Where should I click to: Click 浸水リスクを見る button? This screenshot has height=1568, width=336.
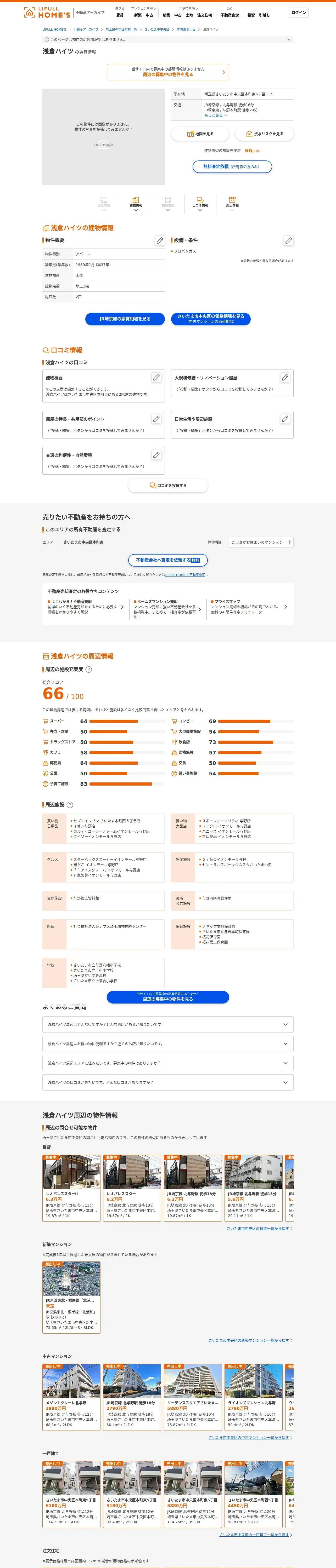coord(264,134)
